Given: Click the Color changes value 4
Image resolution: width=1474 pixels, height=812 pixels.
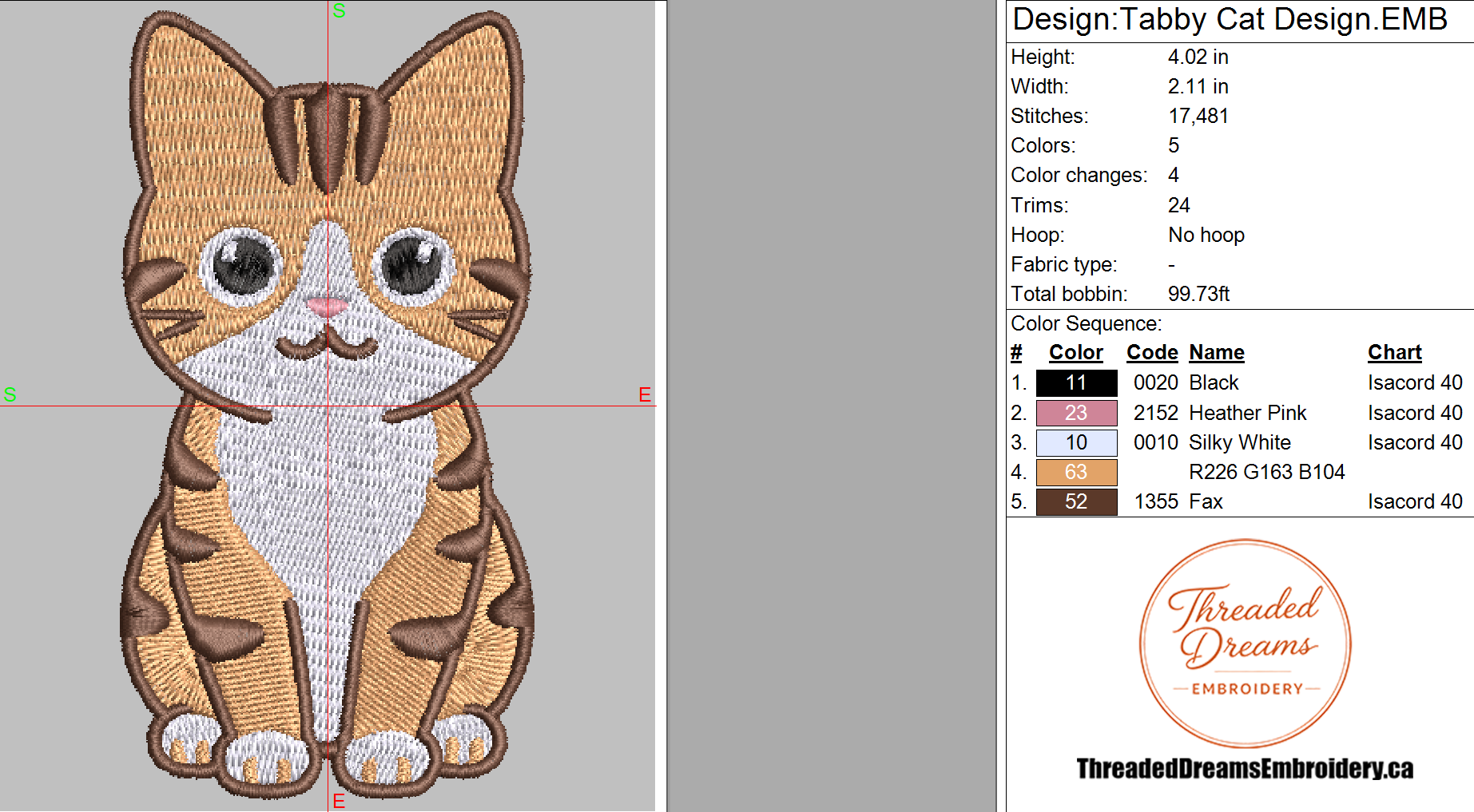Looking at the screenshot, I should [x=1173, y=175].
